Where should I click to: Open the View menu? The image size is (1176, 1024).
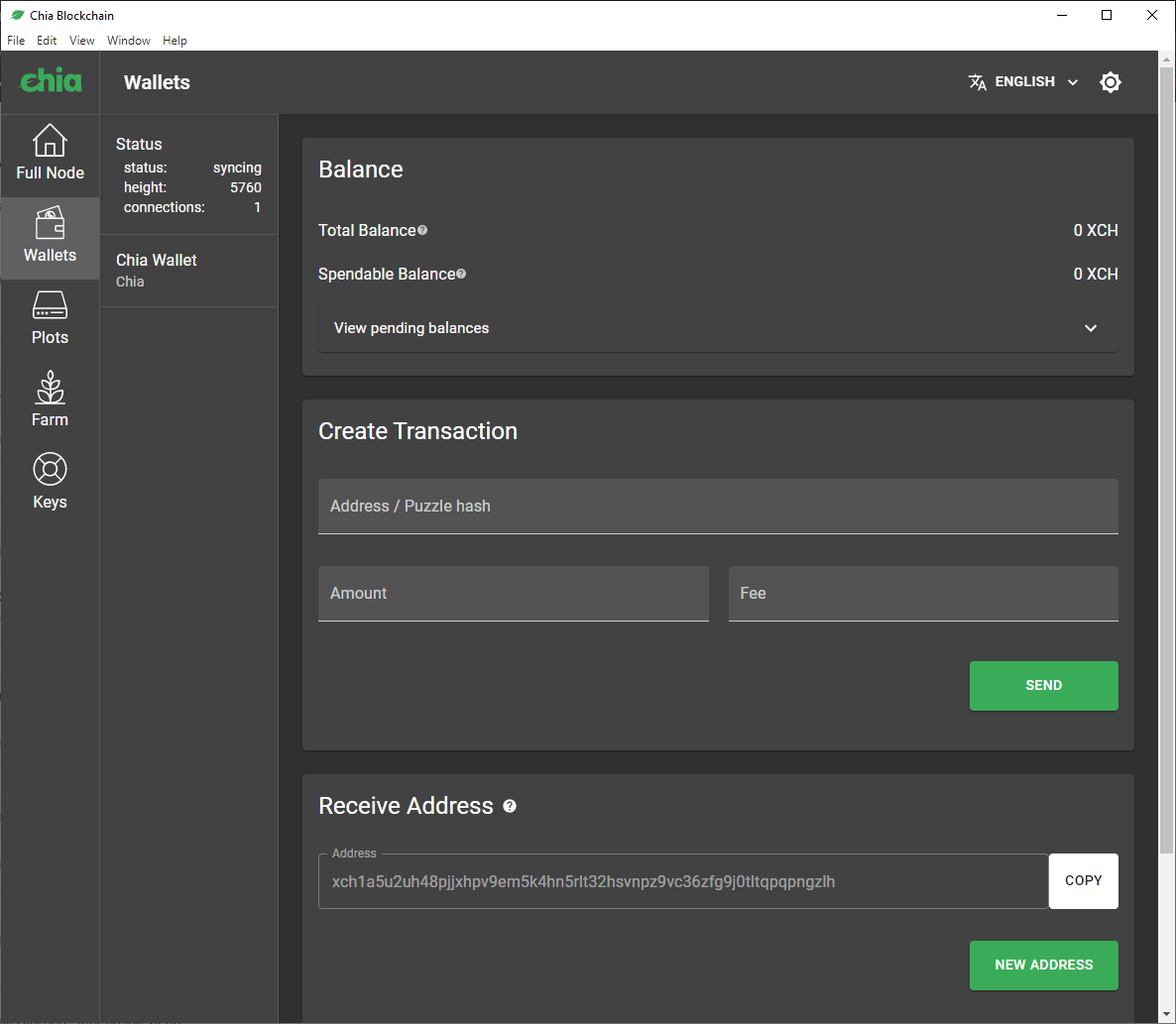click(x=81, y=41)
